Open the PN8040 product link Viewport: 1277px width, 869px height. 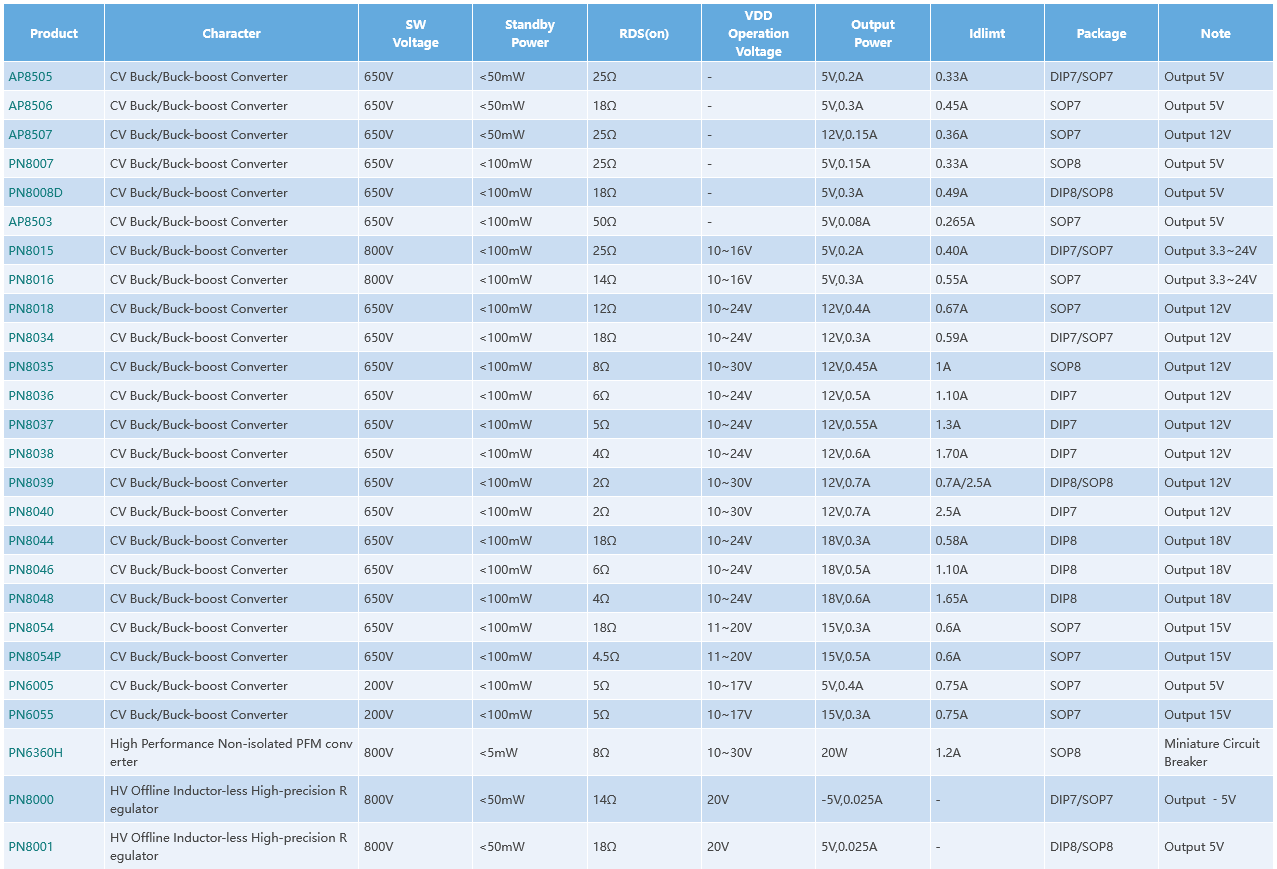(x=31, y=512)
